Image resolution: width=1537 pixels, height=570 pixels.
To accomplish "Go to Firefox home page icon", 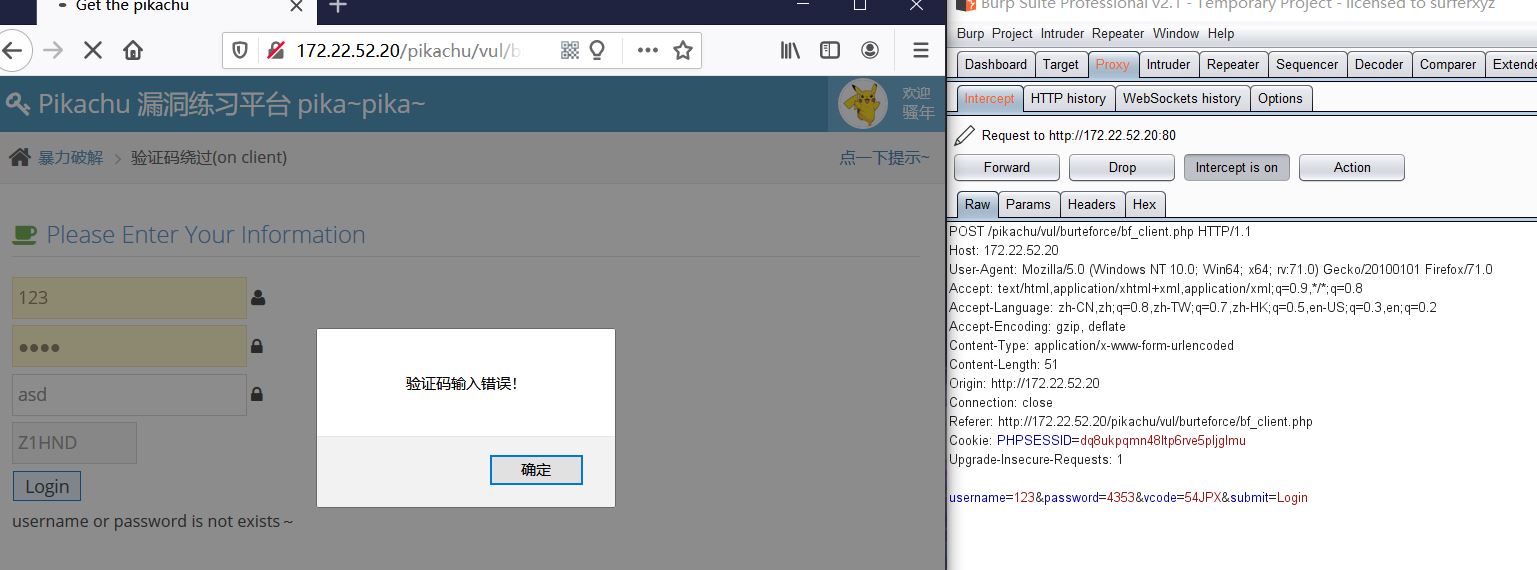I will coord(133,50).
